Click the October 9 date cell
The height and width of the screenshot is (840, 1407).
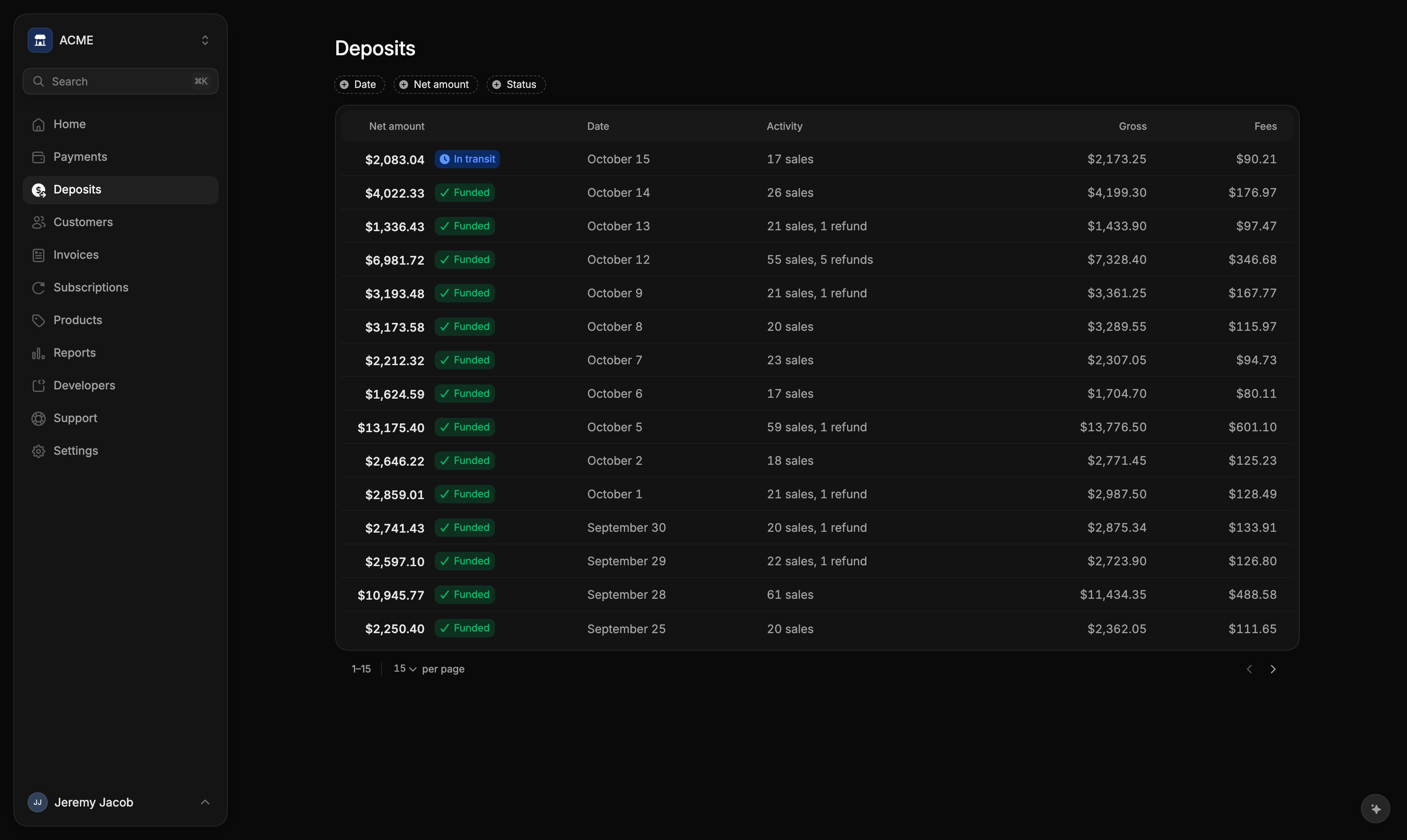[x=615, y=293]
